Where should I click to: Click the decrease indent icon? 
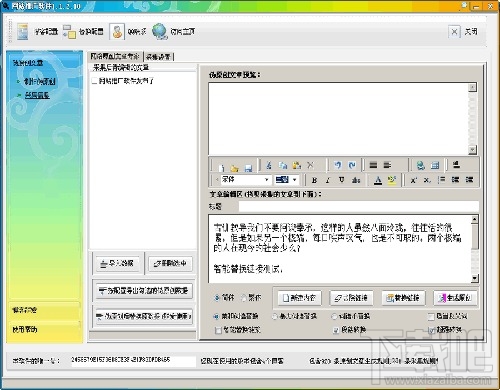455,180
